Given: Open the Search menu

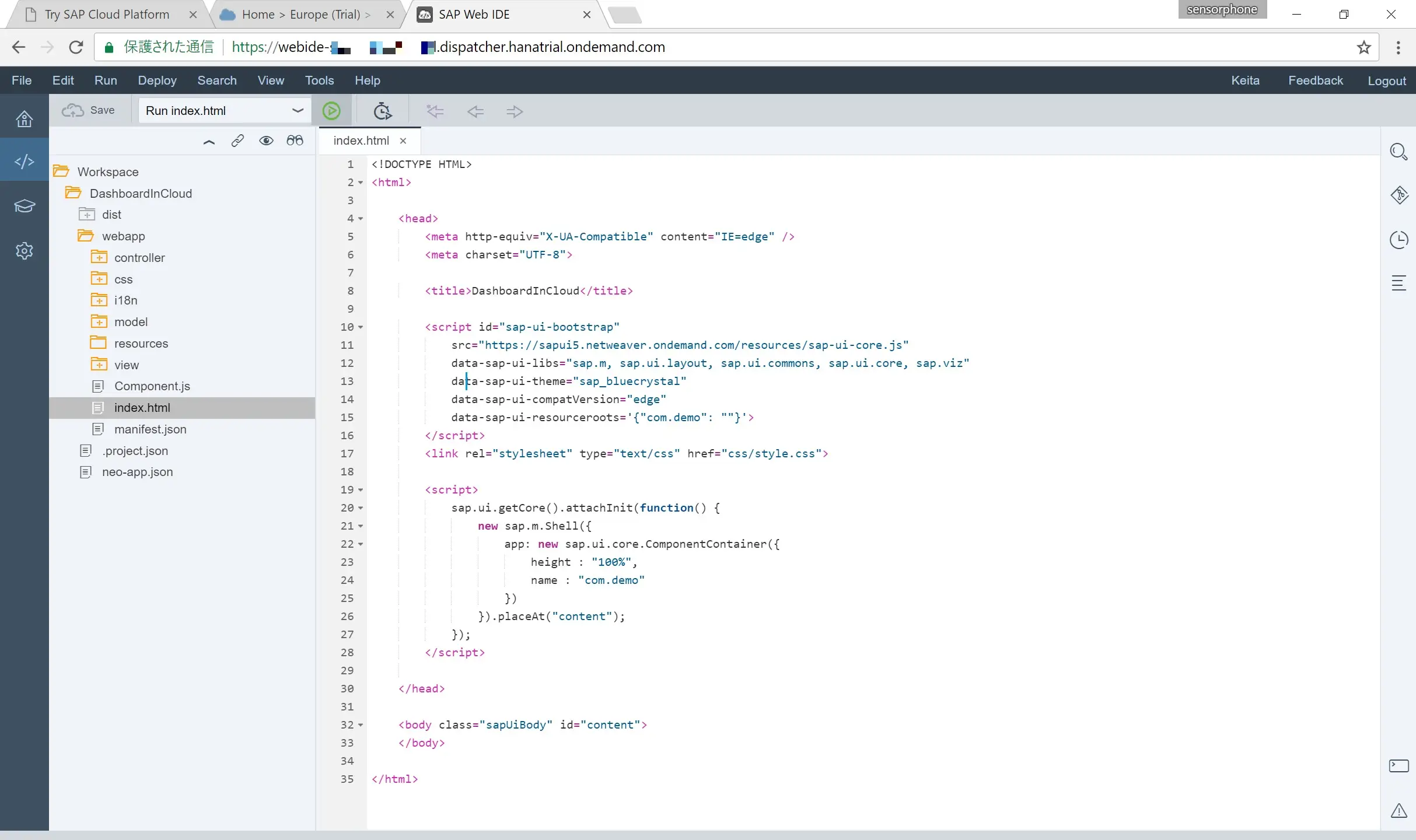Looking at the screenshot, I should (217, 80).
